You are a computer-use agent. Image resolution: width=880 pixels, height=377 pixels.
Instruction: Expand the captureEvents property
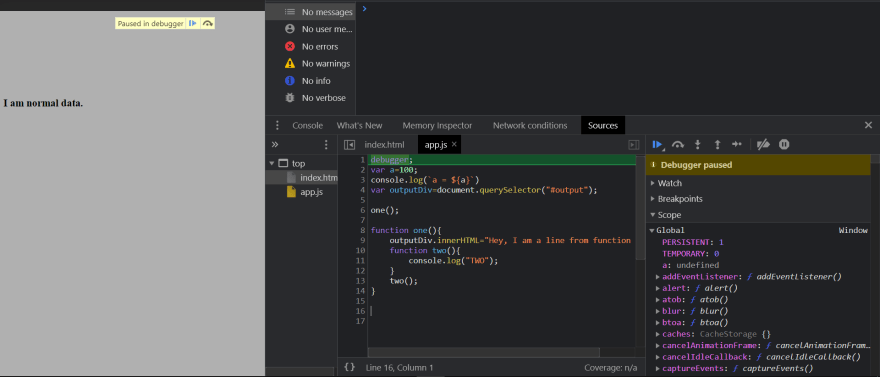click(658, 369)
